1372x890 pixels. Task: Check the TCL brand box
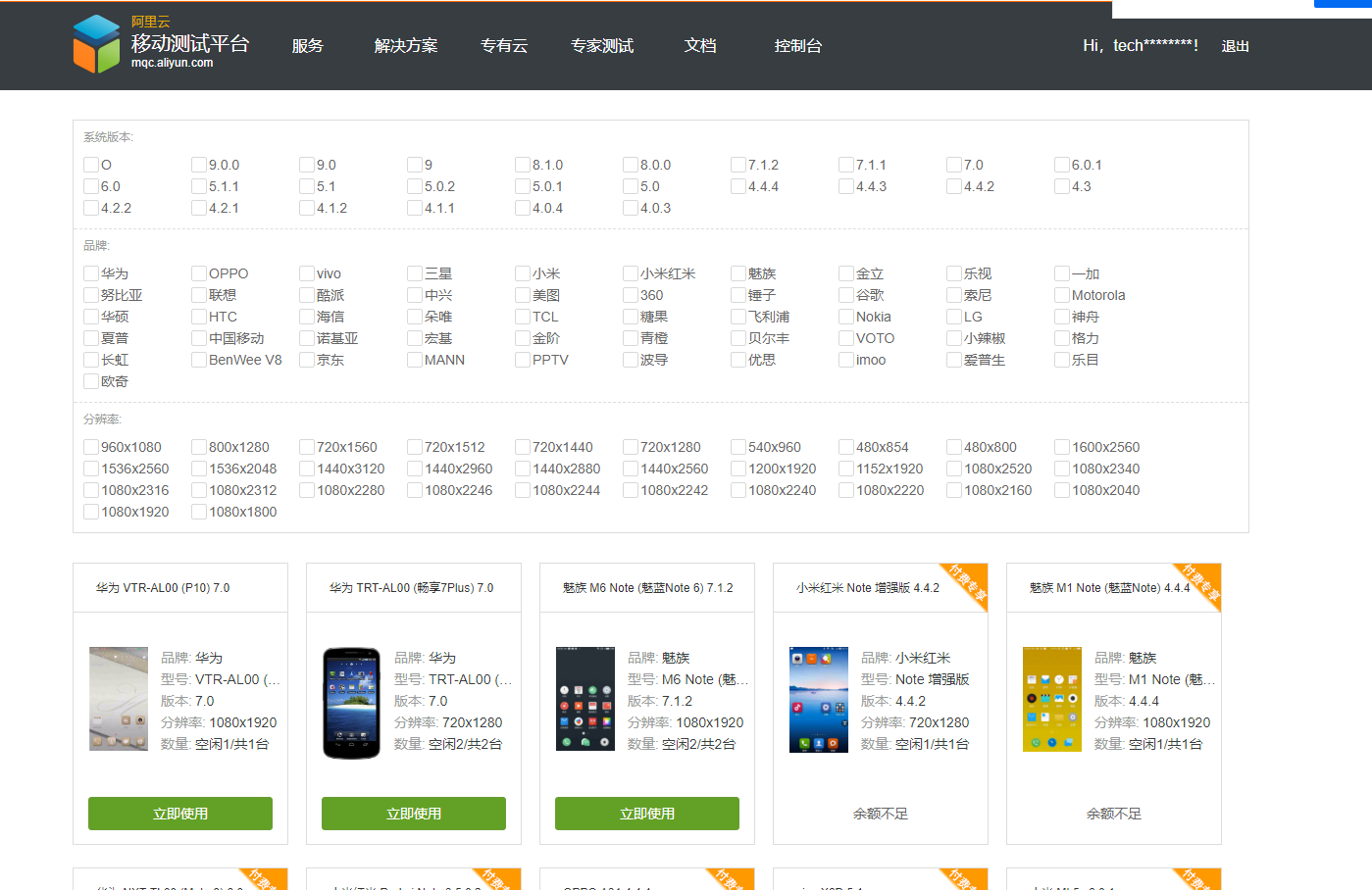[x=523, y=317]
